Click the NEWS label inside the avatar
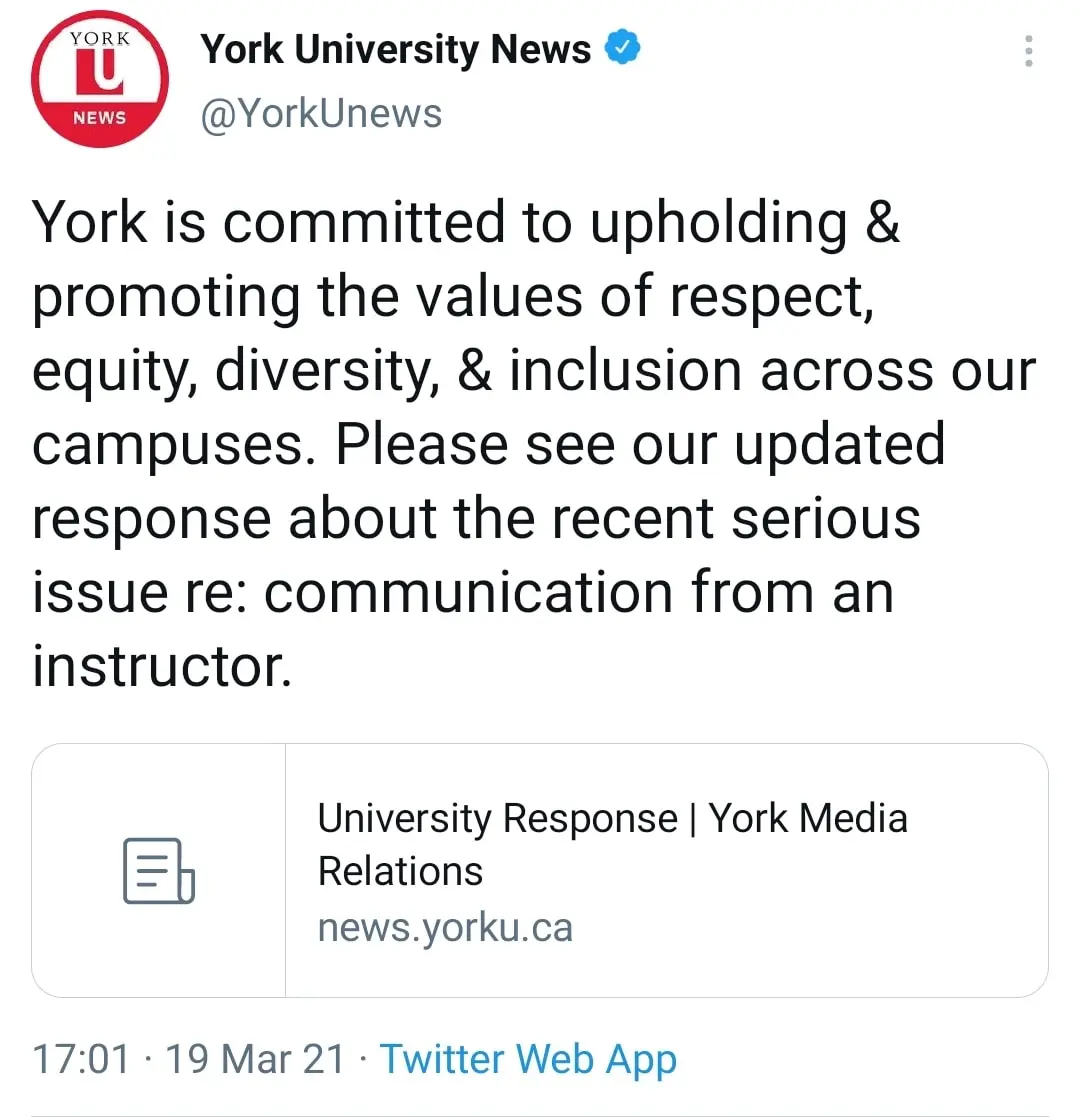The width and height of the screenshot is (1080, 1117). (100, 118)
